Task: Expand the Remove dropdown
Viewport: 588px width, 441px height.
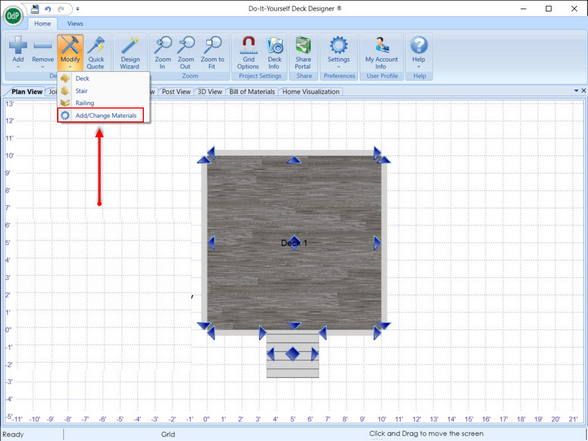Action: click(x=42, y=53)
